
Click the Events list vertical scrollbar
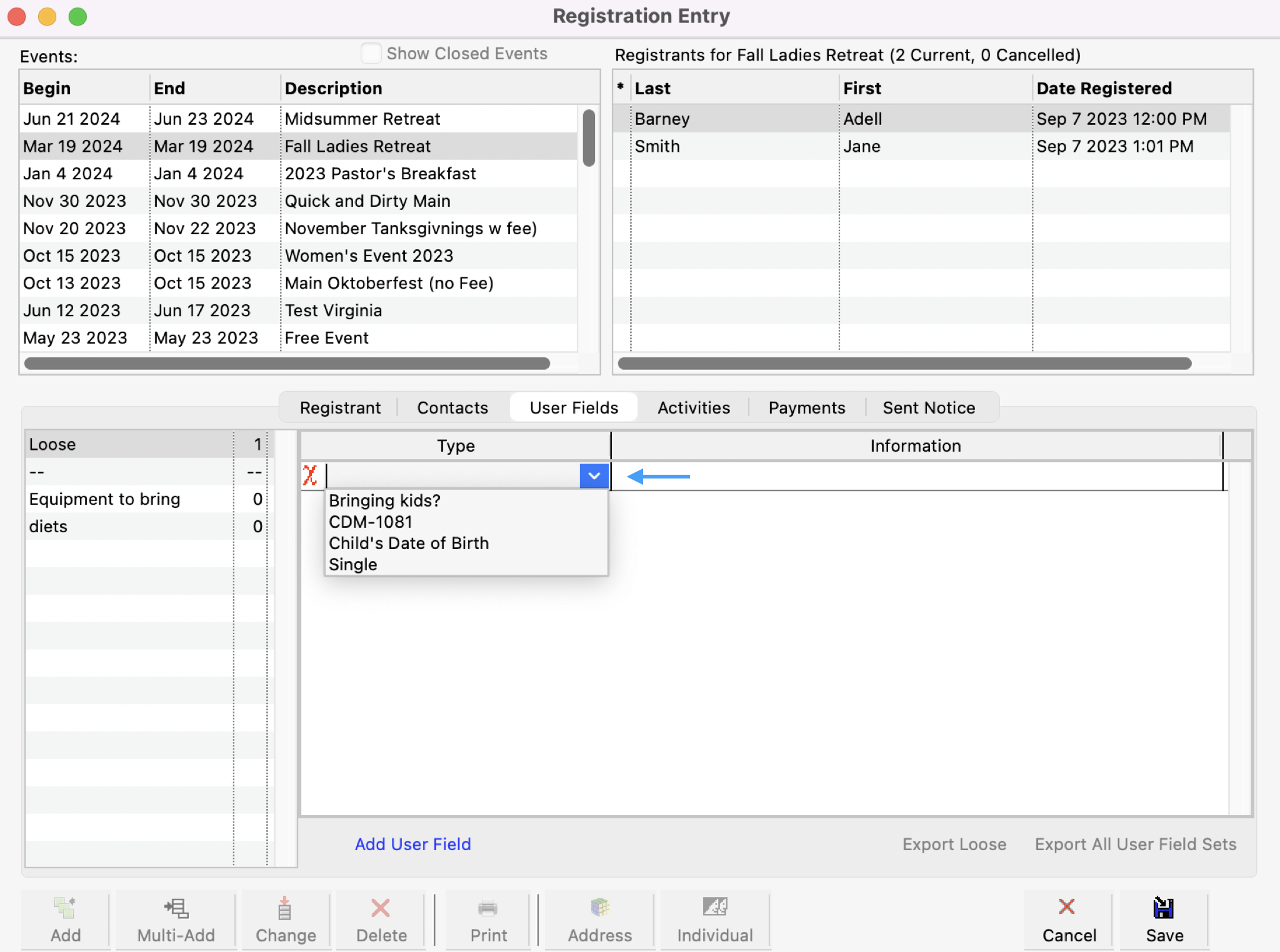coord(588,139)
